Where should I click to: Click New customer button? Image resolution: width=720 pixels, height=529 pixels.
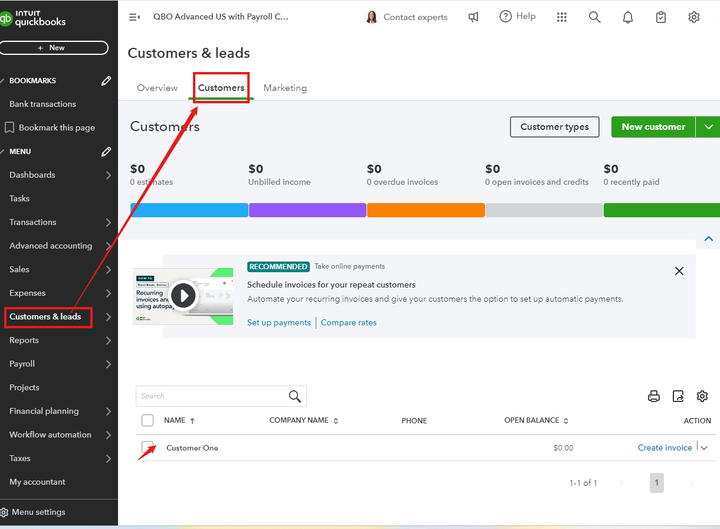coord(653,127)
